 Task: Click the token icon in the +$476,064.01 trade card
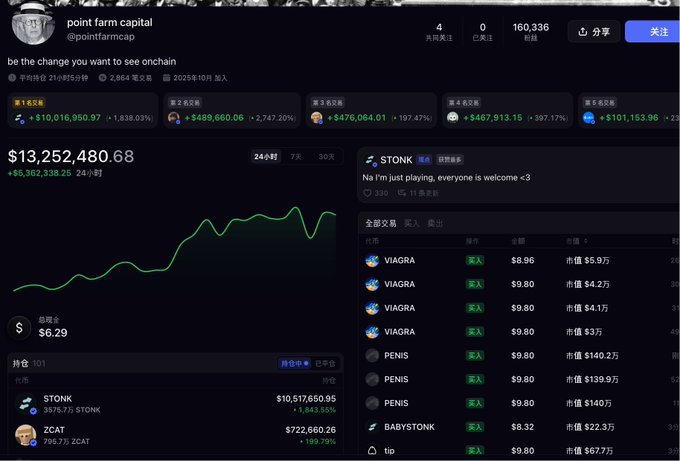[317, 118]
